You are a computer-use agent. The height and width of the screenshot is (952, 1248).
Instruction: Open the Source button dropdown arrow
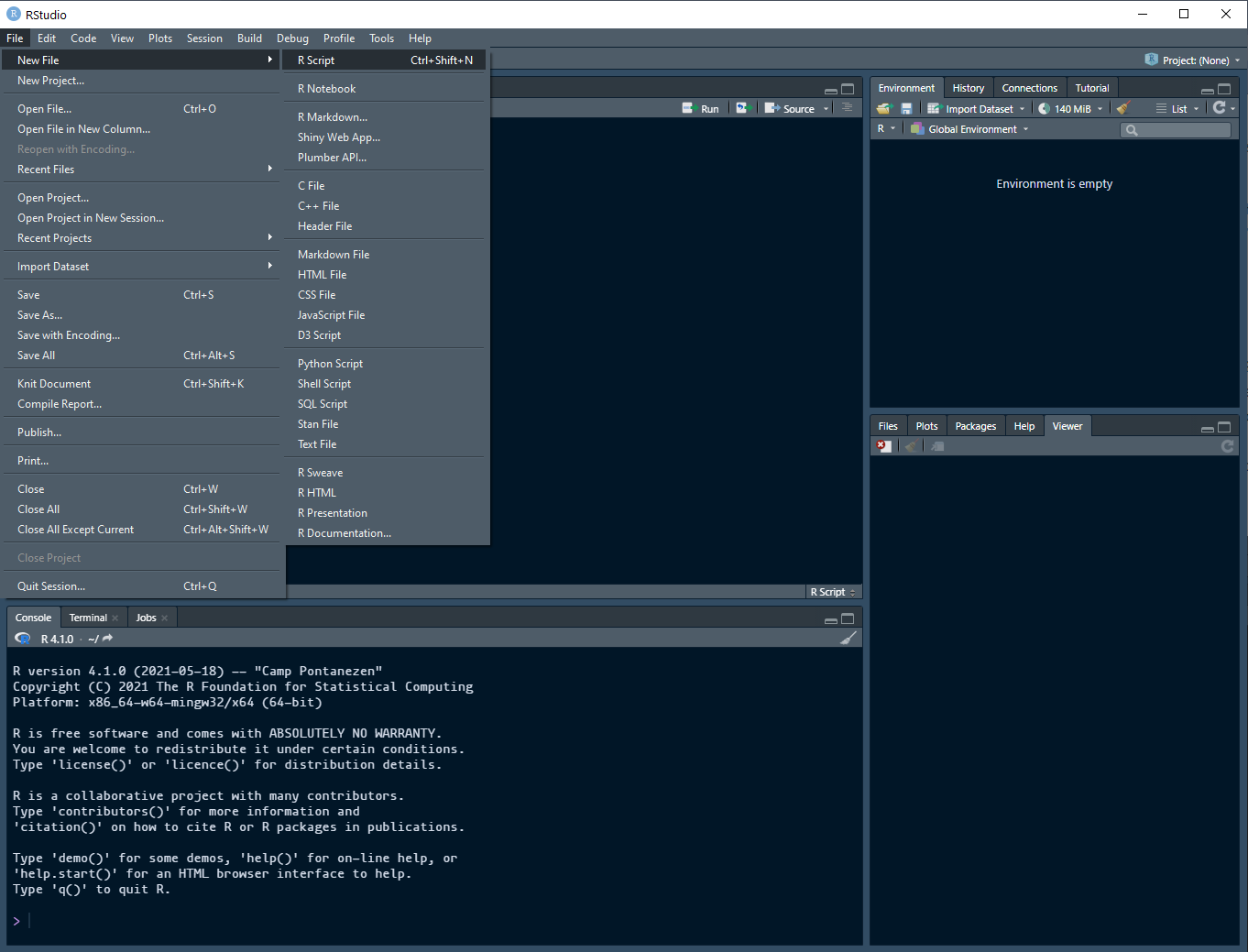pyautogui.click(x=826, y=108)
